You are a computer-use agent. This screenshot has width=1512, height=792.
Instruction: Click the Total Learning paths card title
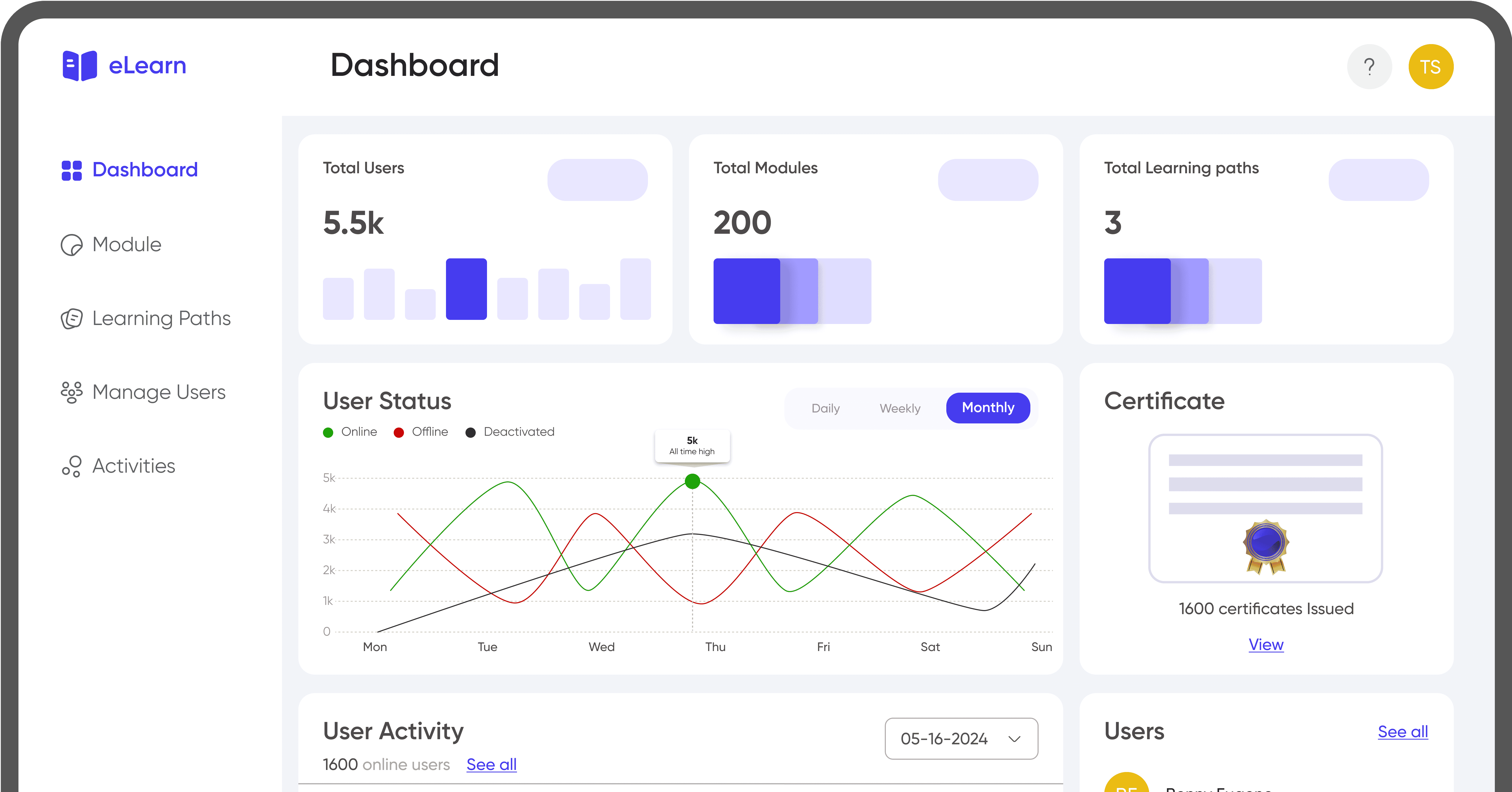point(1182,168)
